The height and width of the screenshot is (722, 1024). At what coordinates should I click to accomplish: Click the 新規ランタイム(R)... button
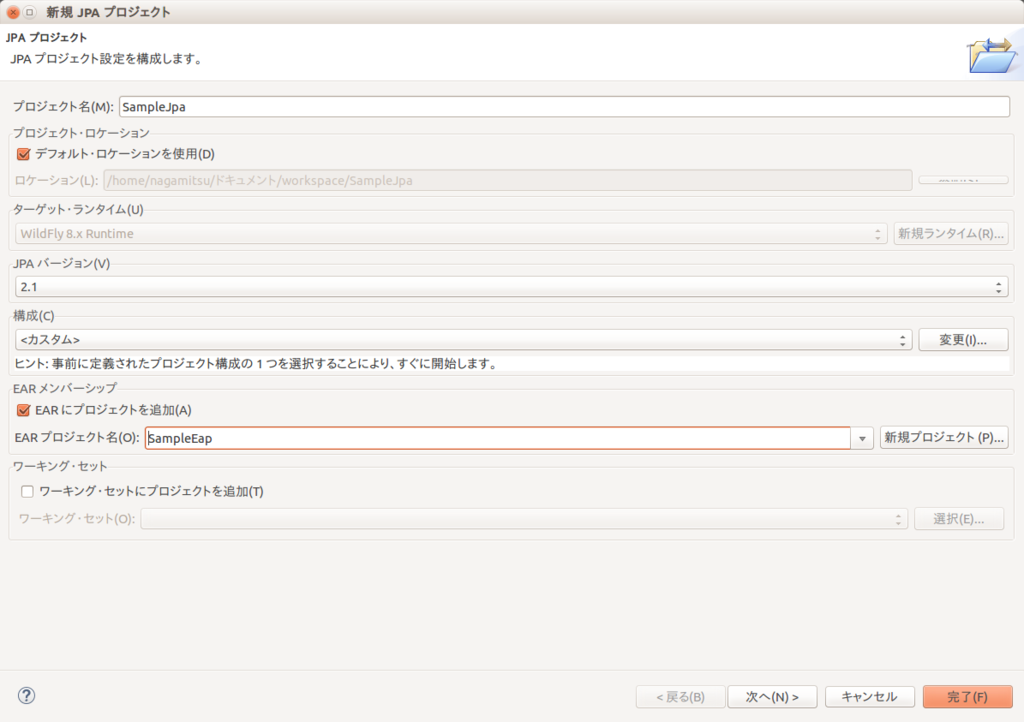pos(950,234)
